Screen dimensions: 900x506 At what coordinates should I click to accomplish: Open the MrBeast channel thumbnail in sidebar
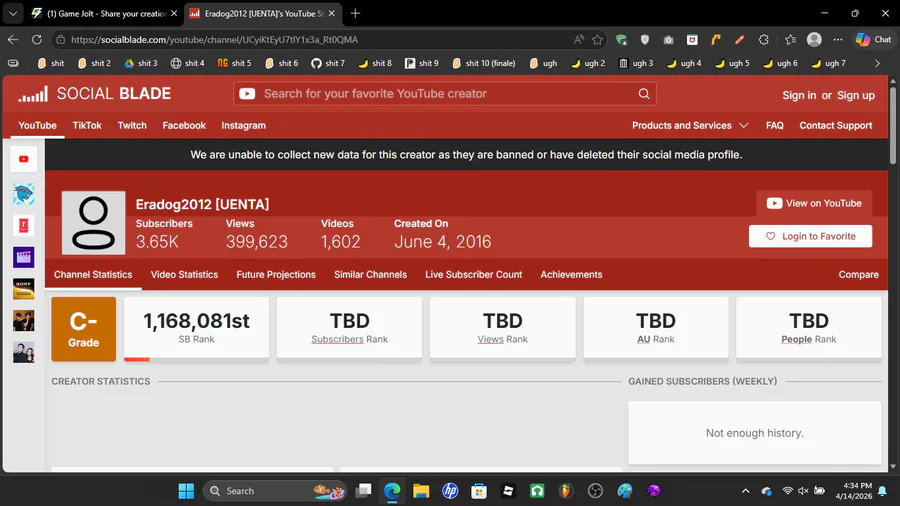pos(24,194)
